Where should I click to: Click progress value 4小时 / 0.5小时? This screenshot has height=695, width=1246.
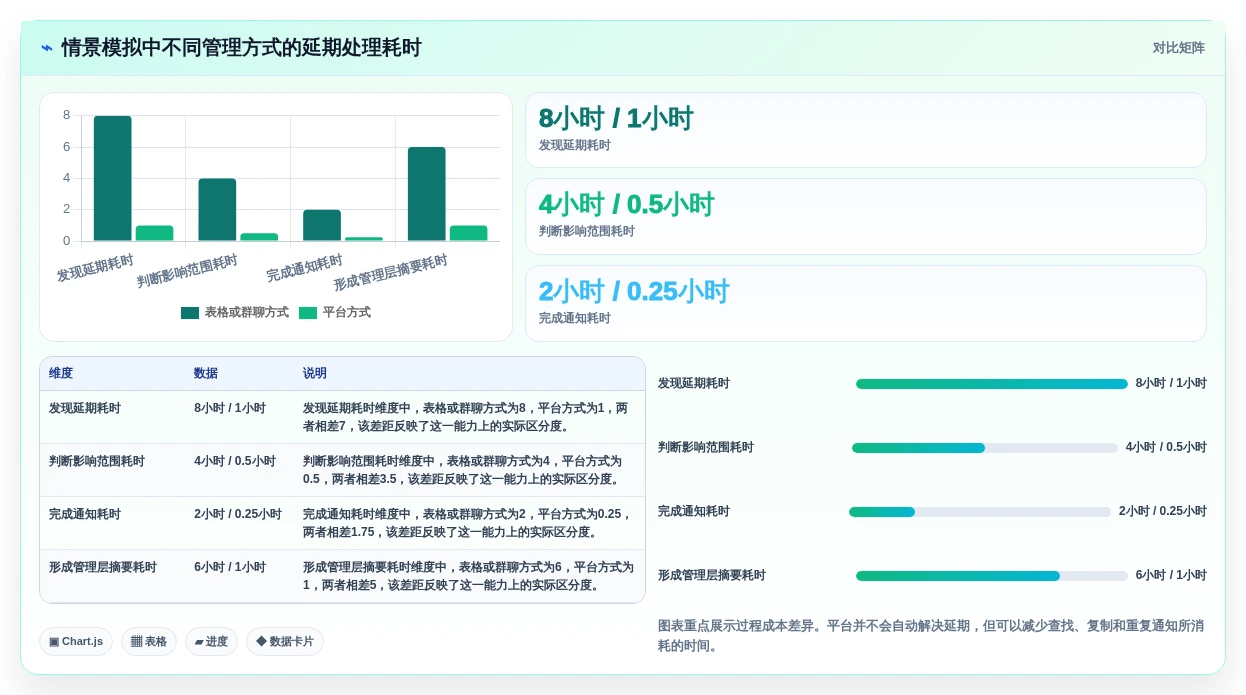pyautogui.click(x=1166, y=448)
